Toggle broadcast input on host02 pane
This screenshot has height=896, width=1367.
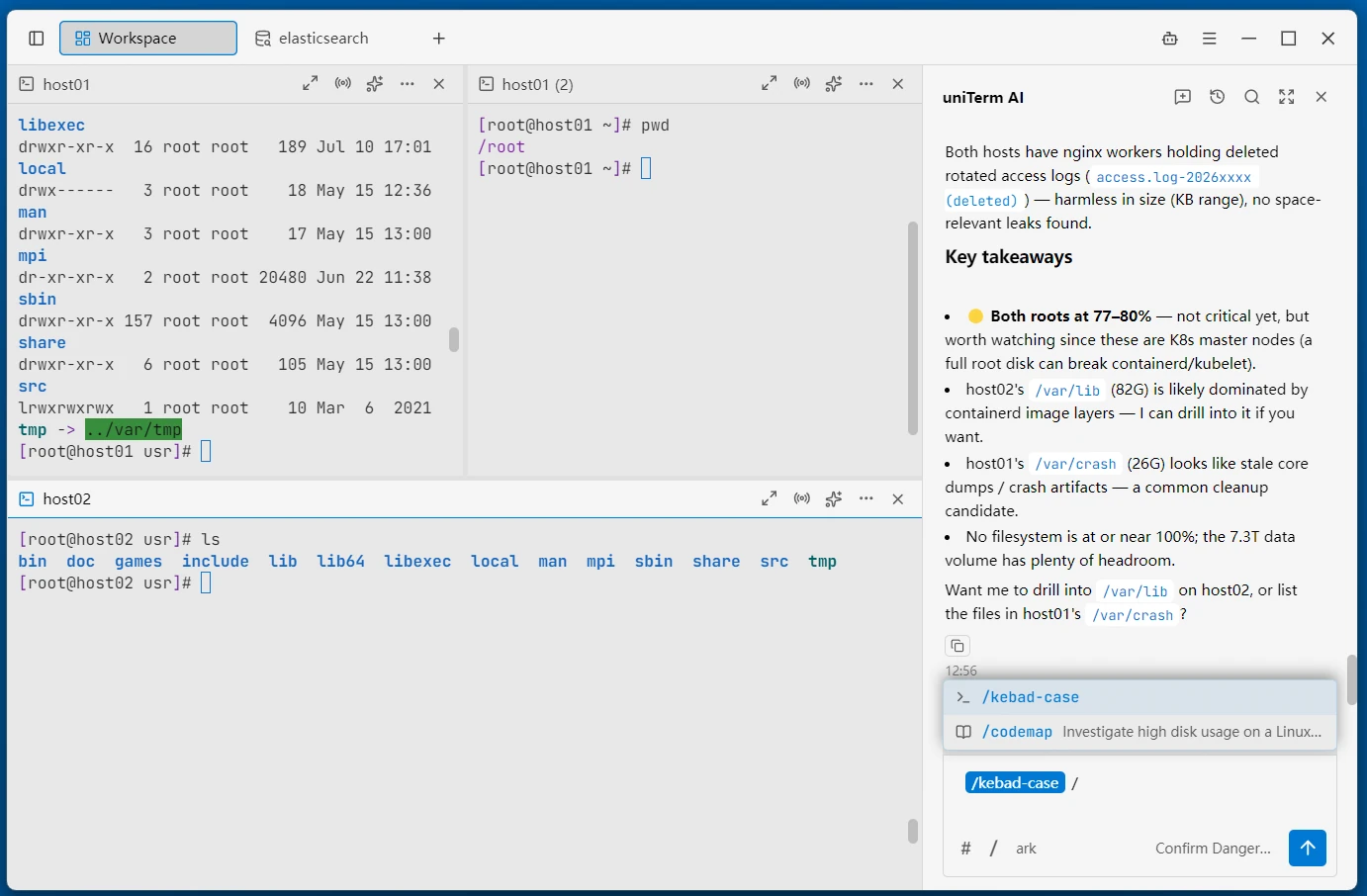(x=802, y=498)
